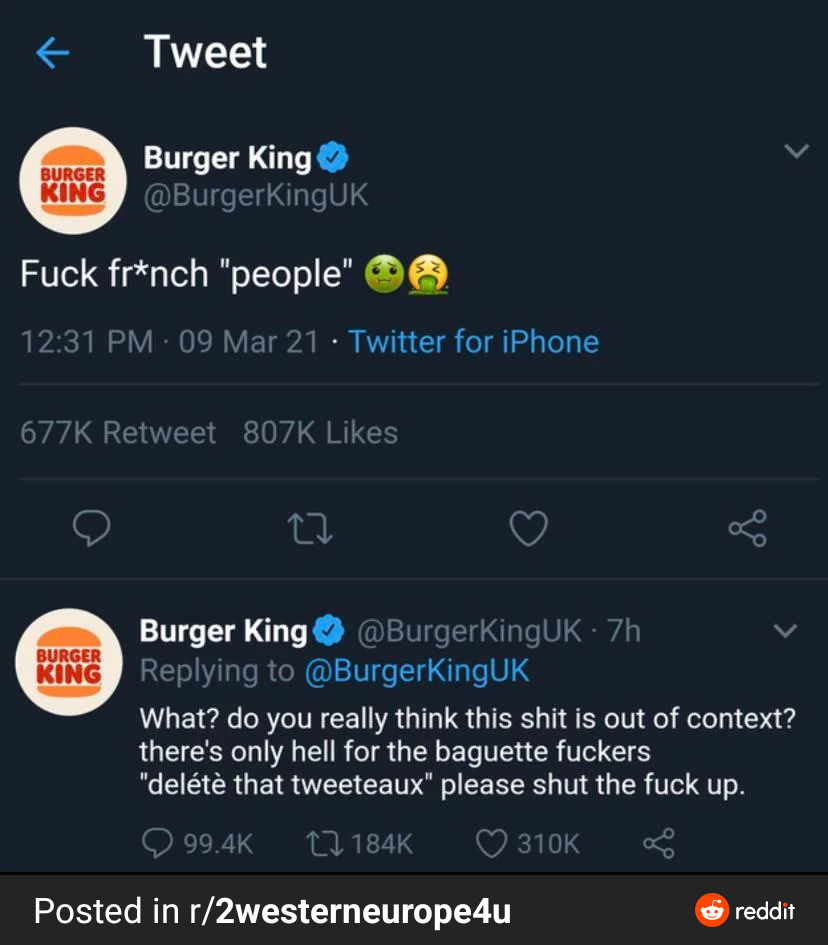Open the reply tweet's comment icon
The height and width of the screenshot is (945, 828).
157,844
